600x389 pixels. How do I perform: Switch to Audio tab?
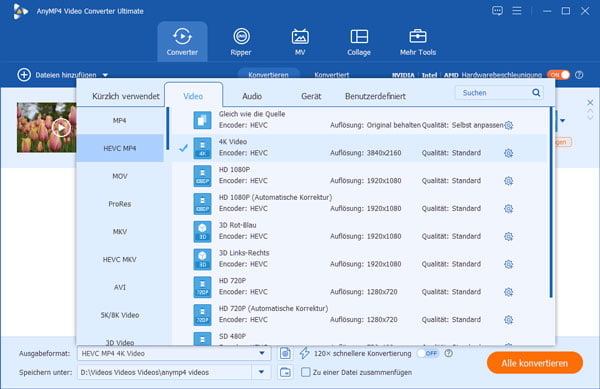pyautogui.click(x=252, y=96)
